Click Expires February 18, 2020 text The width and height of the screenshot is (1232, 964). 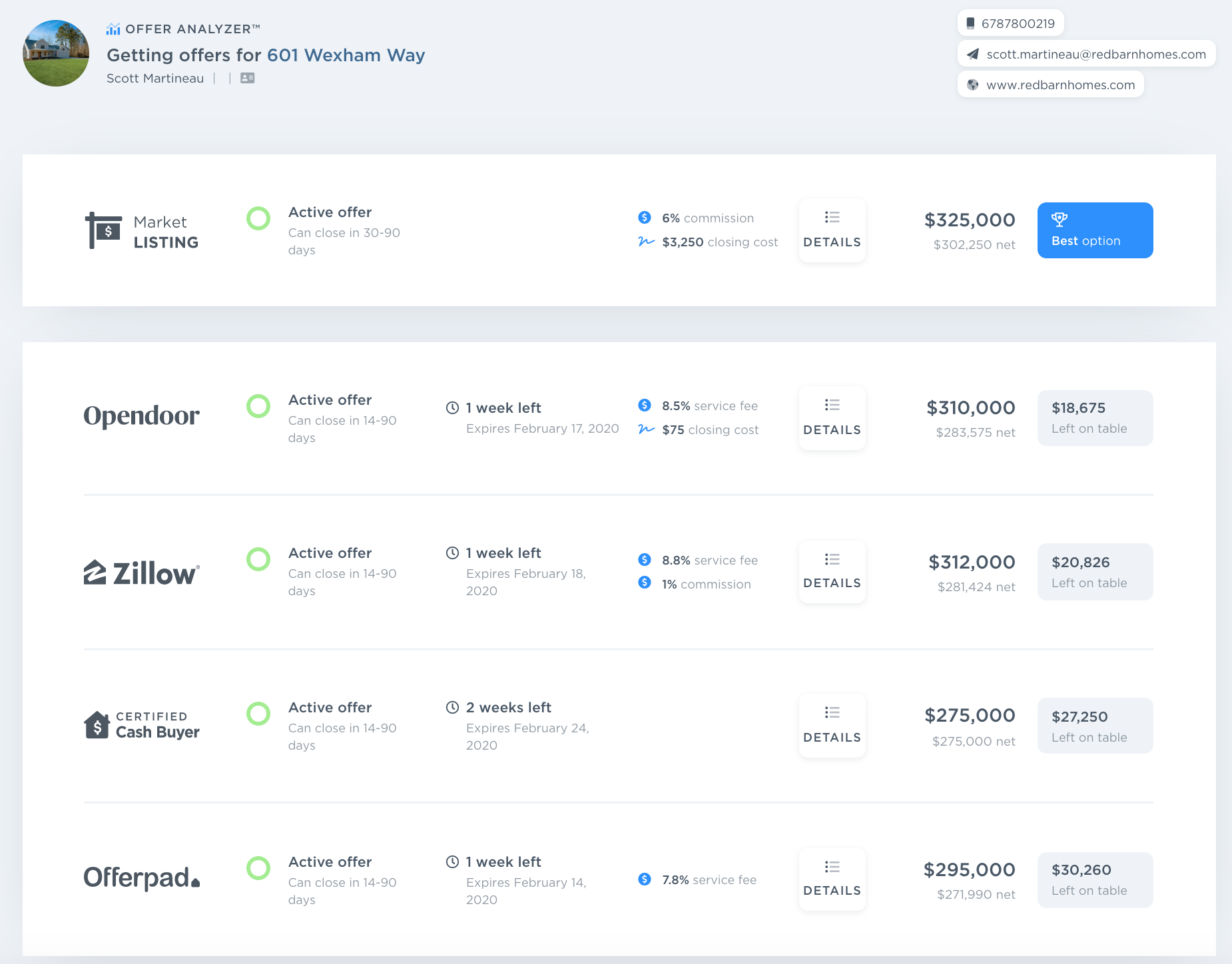[x=526, y=582]
